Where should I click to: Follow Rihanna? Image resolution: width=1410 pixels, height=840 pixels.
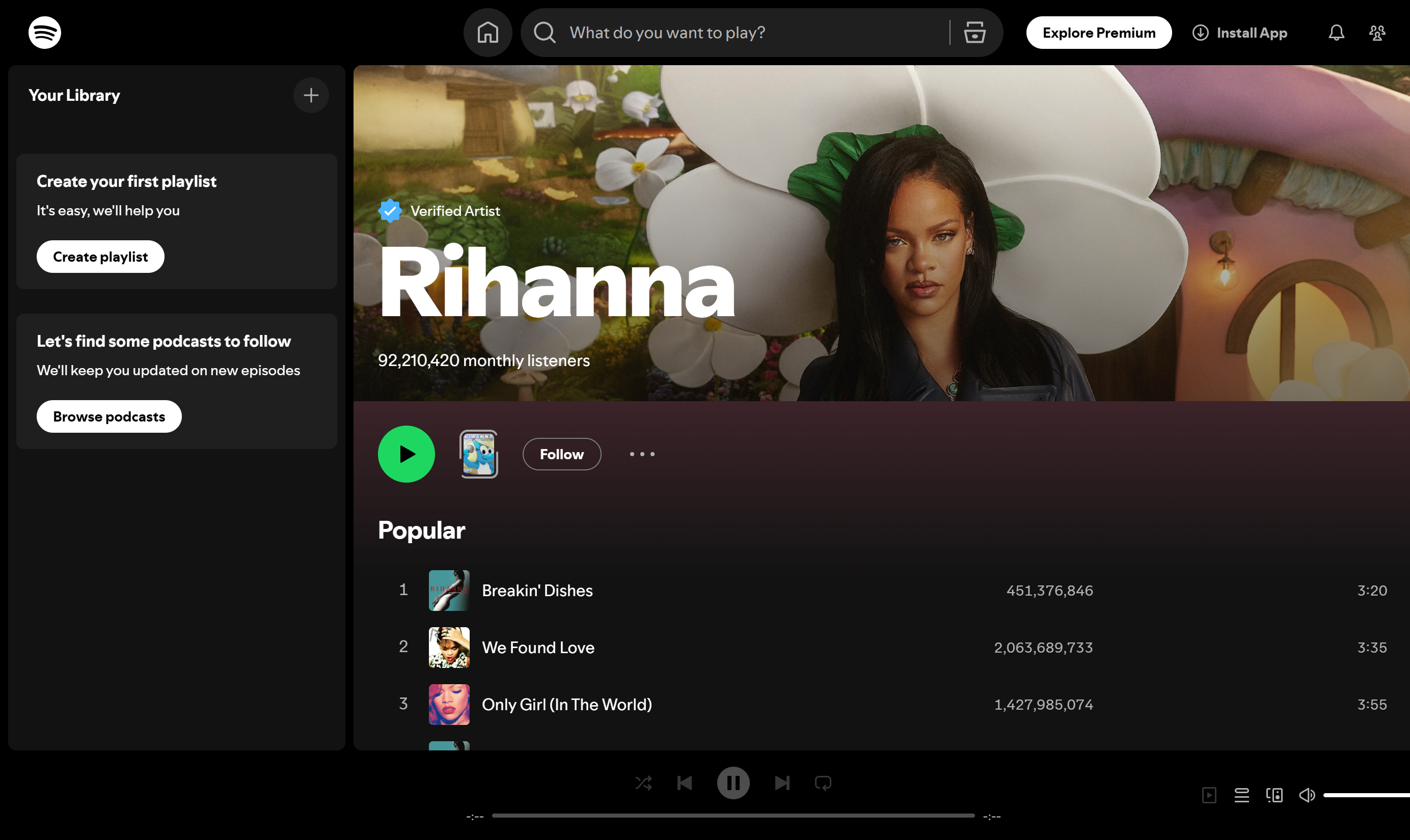point(561,454)
